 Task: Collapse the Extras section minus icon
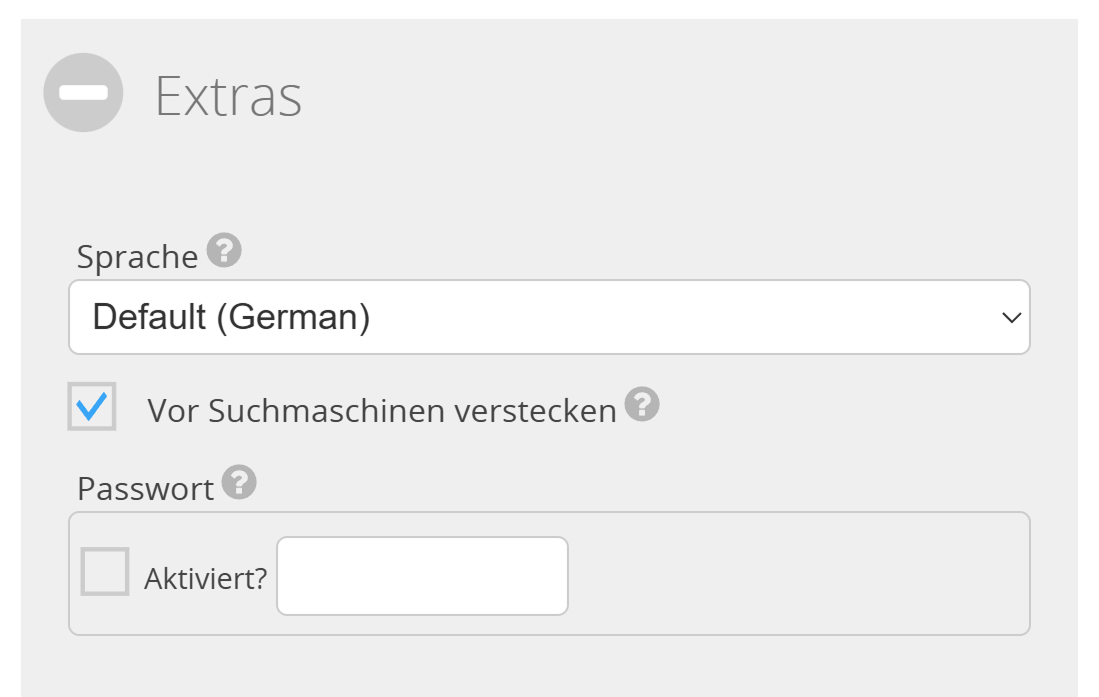(83, 92)
